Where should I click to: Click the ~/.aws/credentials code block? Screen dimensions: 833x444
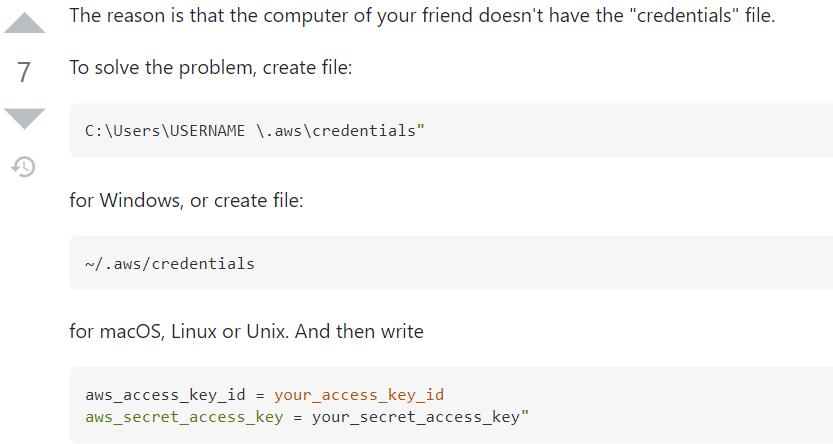[450, 264]
